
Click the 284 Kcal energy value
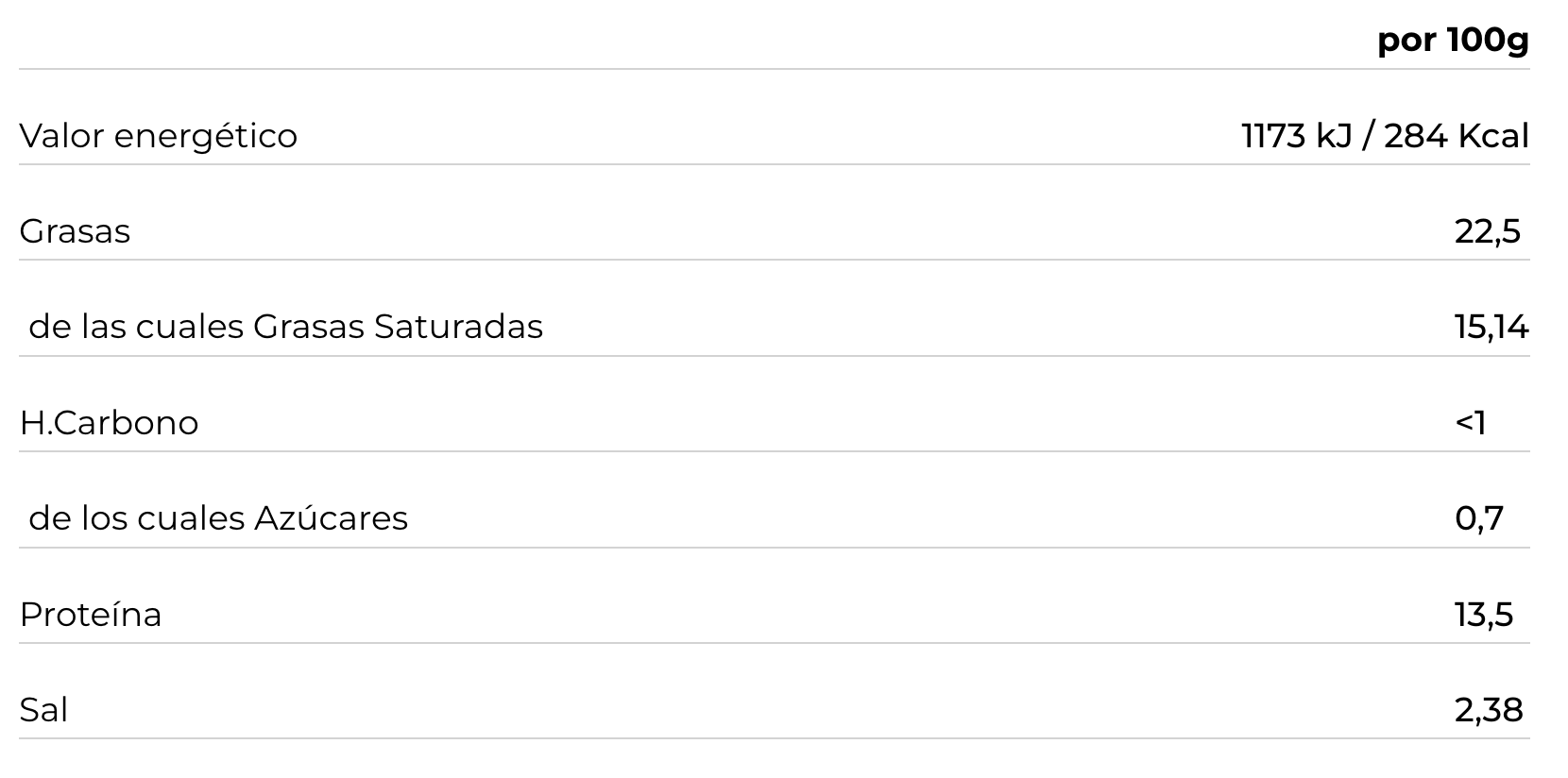1456,136
